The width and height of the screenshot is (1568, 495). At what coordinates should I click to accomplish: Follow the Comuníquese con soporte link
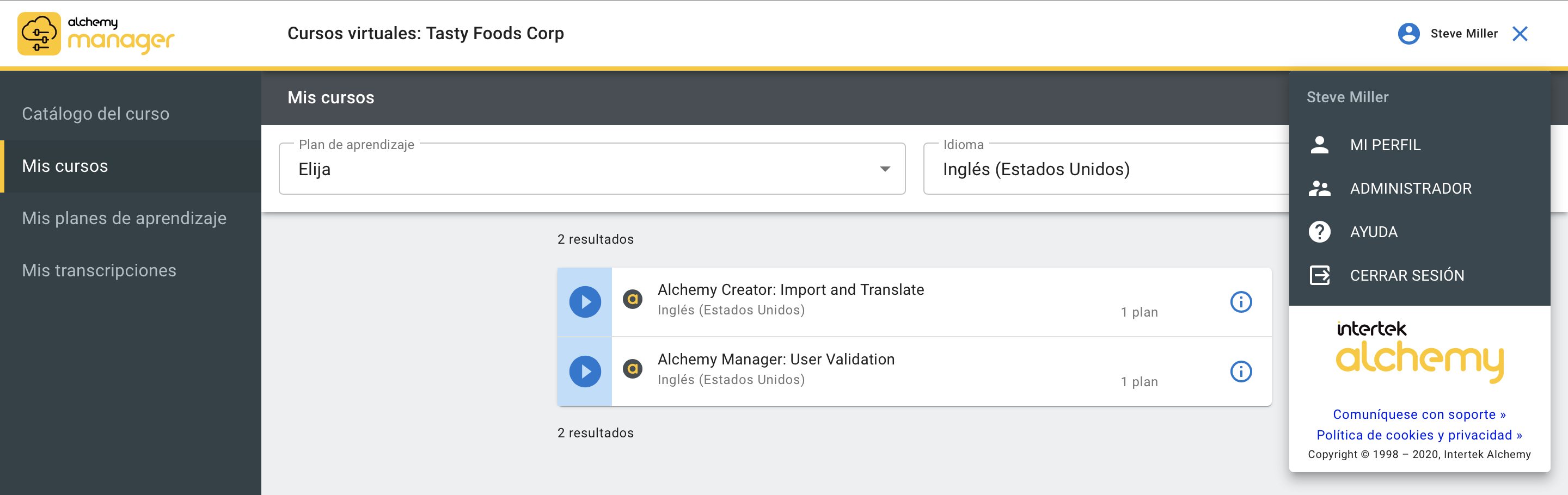[1419, 414]
